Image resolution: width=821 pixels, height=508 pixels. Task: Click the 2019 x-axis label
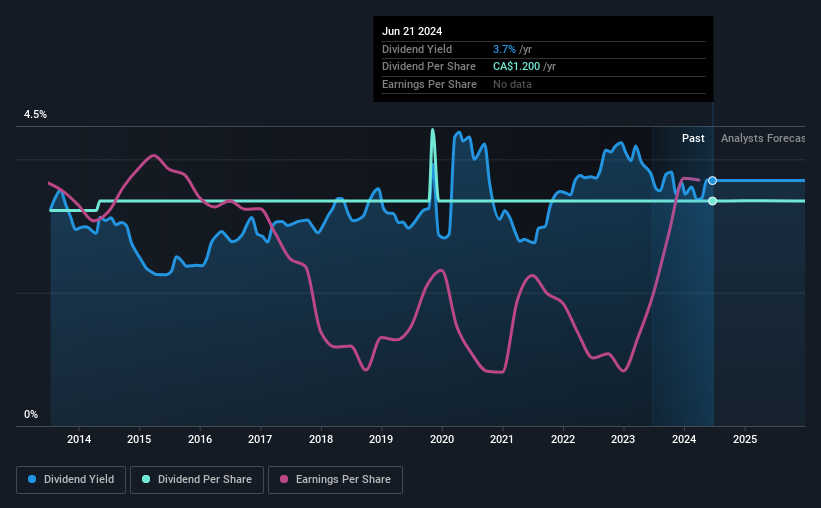point(381,439)
